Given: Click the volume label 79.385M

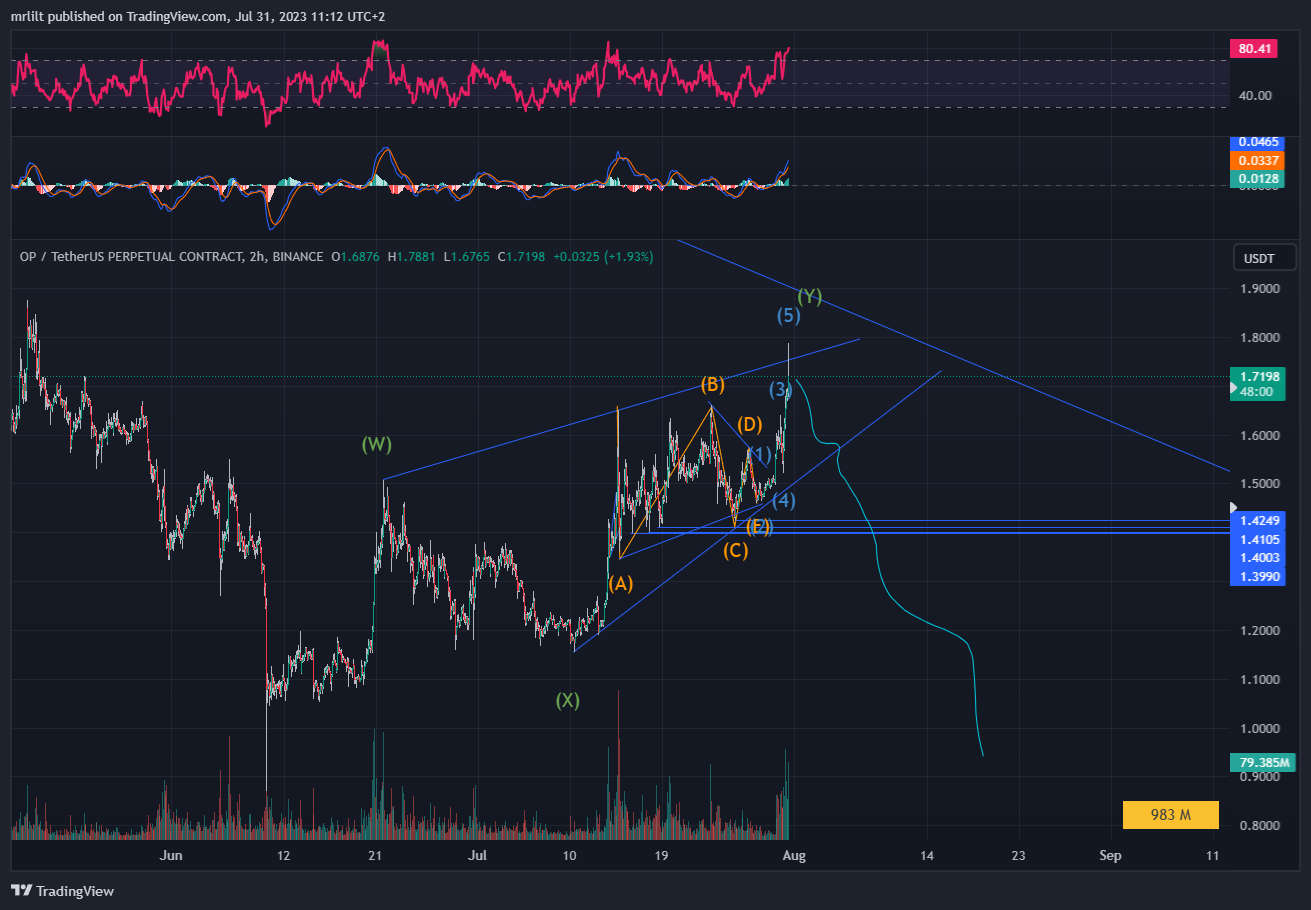Looking at the screenshot, I should 1261,763.
